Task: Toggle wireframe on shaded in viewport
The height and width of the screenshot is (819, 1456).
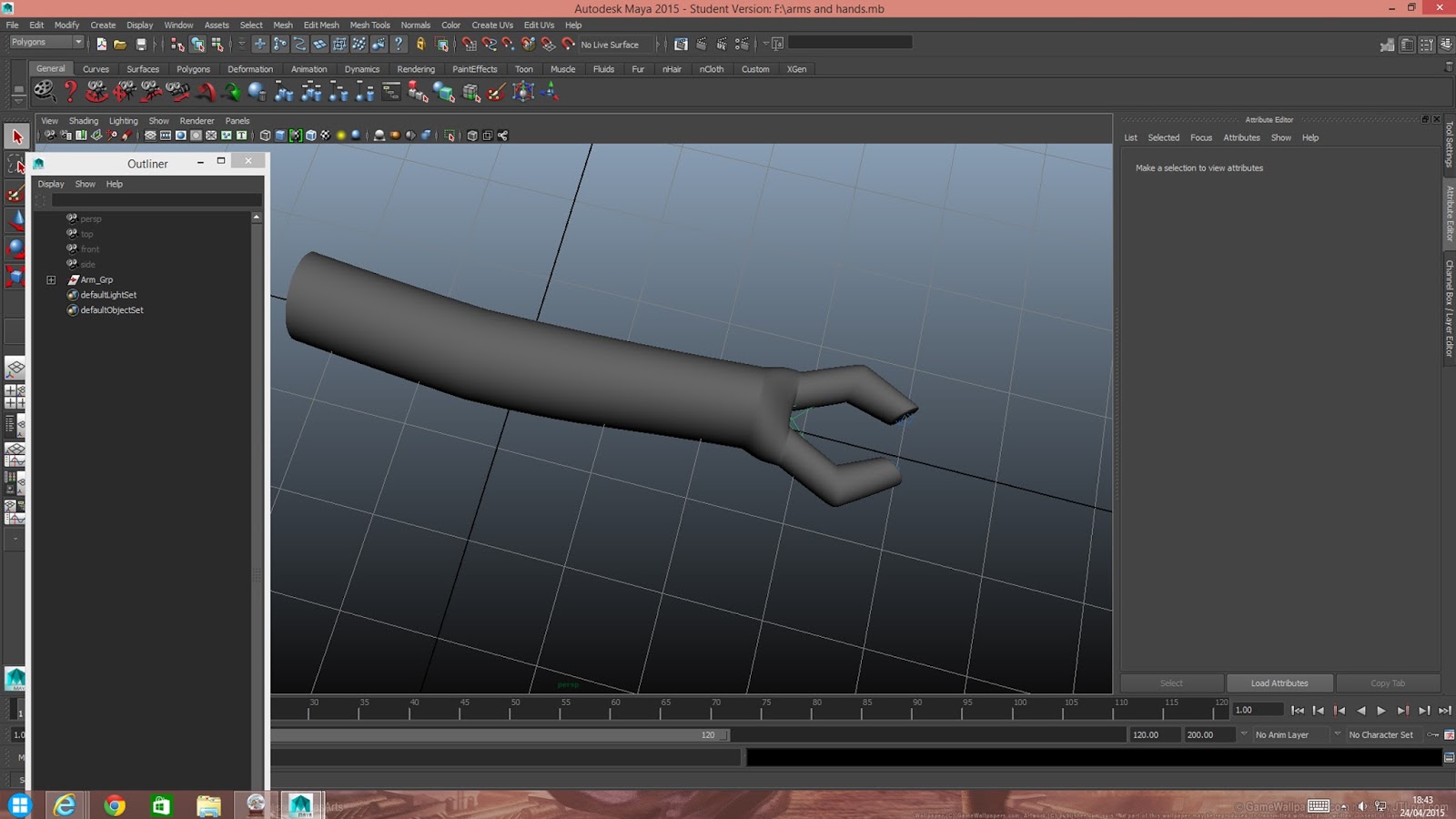Action: (310, 136)
